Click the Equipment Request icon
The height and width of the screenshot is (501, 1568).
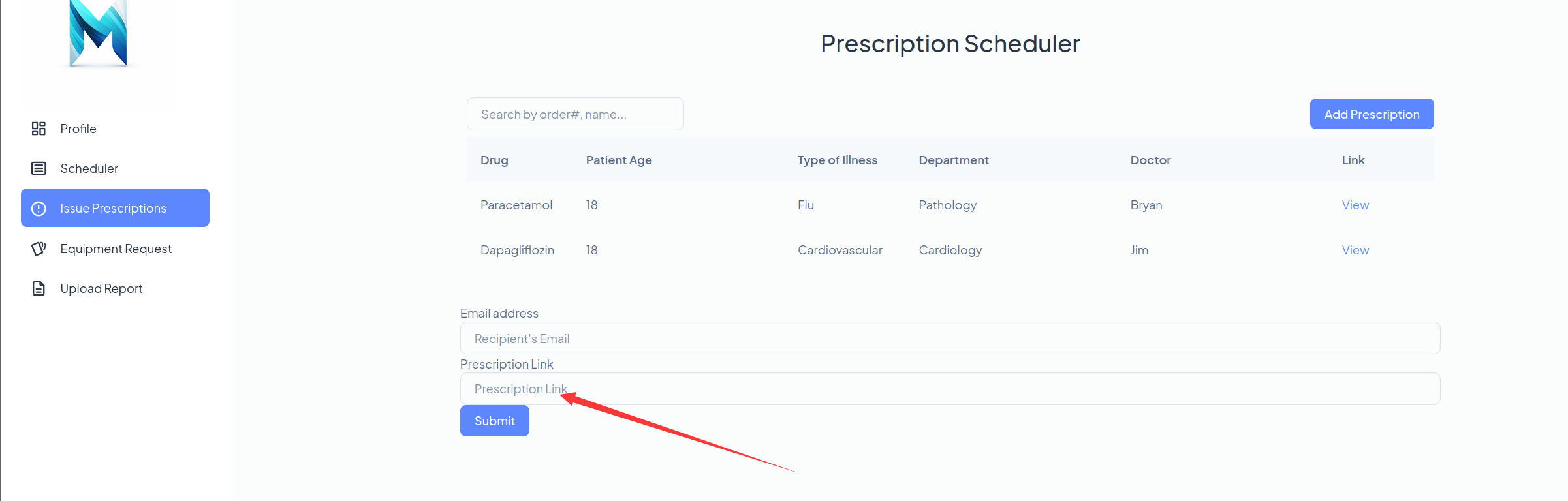pyautogui.click(x=39, y=249)
